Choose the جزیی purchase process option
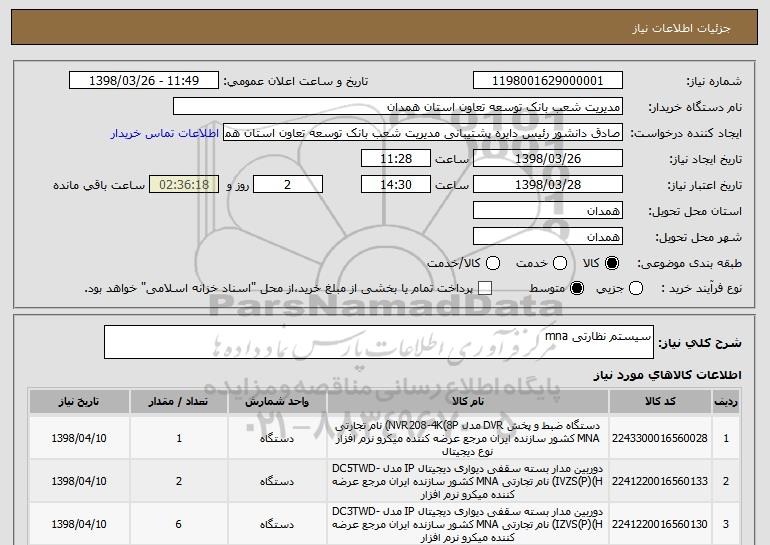 (635, 288)
